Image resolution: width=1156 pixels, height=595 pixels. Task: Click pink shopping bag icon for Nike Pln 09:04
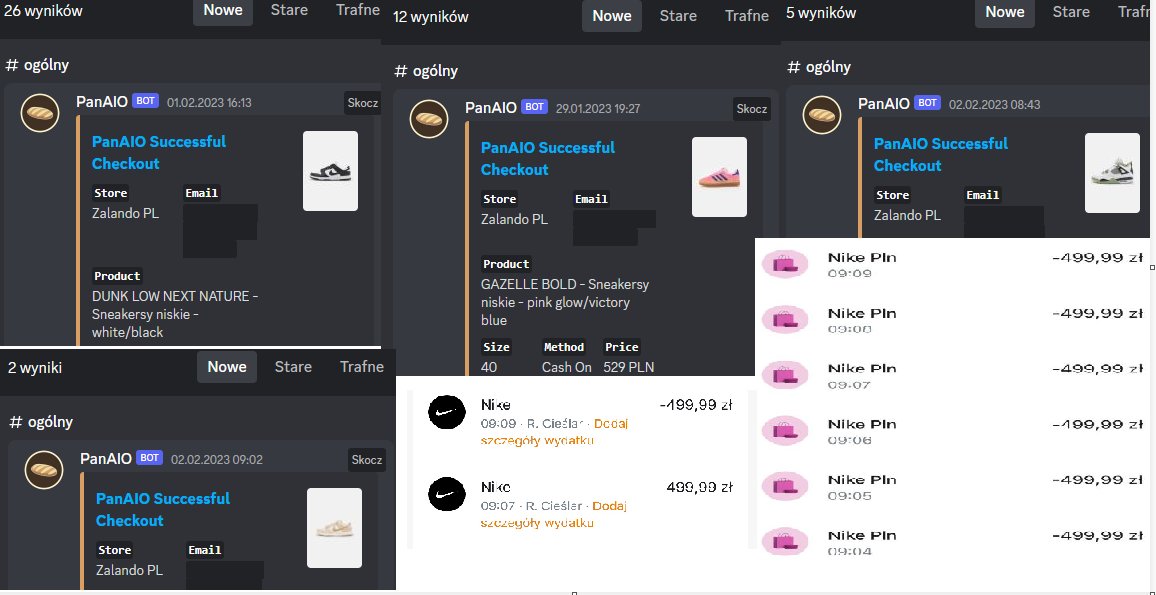[785, 540]
